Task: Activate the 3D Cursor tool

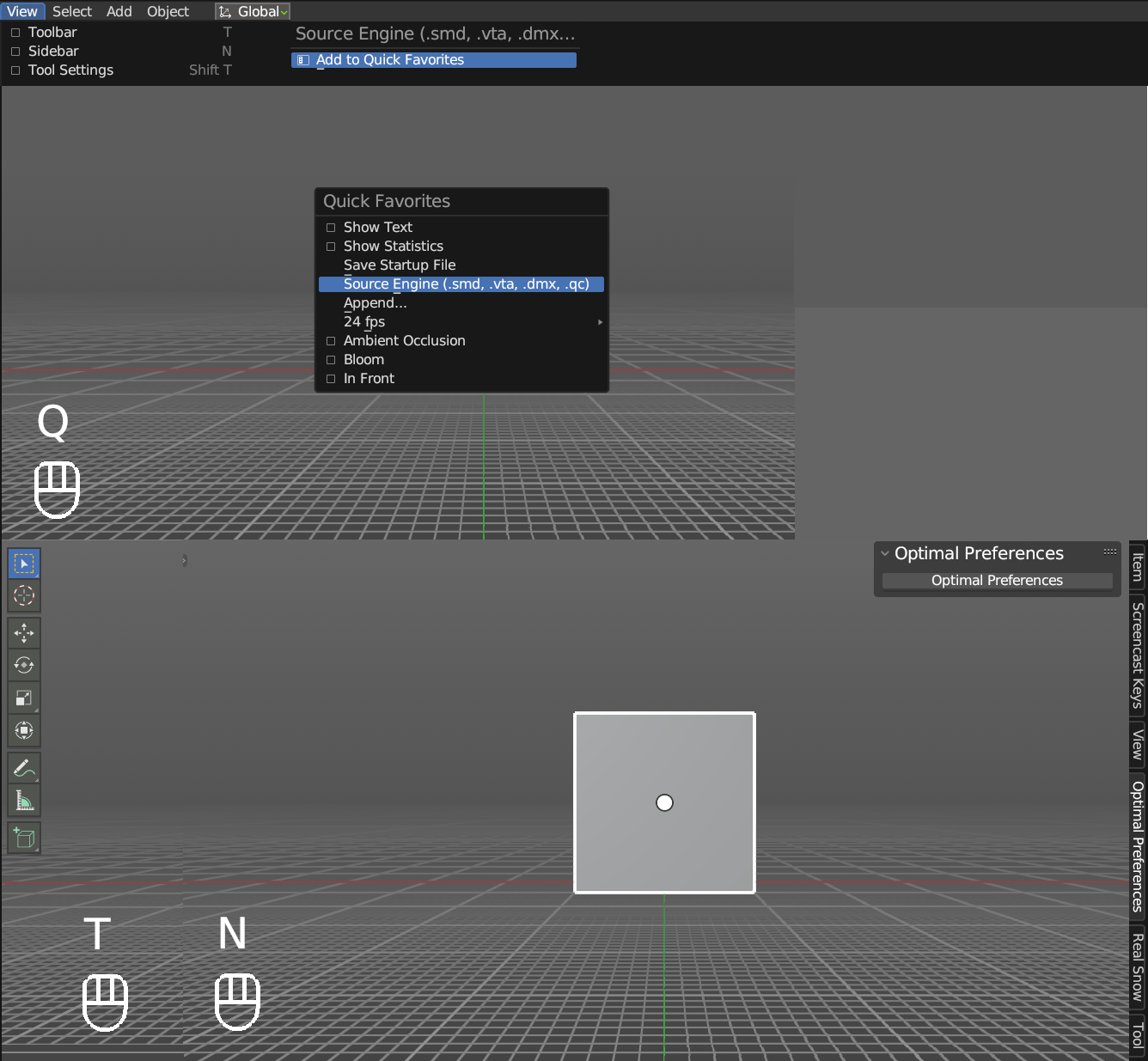Action: click(23, 596)
